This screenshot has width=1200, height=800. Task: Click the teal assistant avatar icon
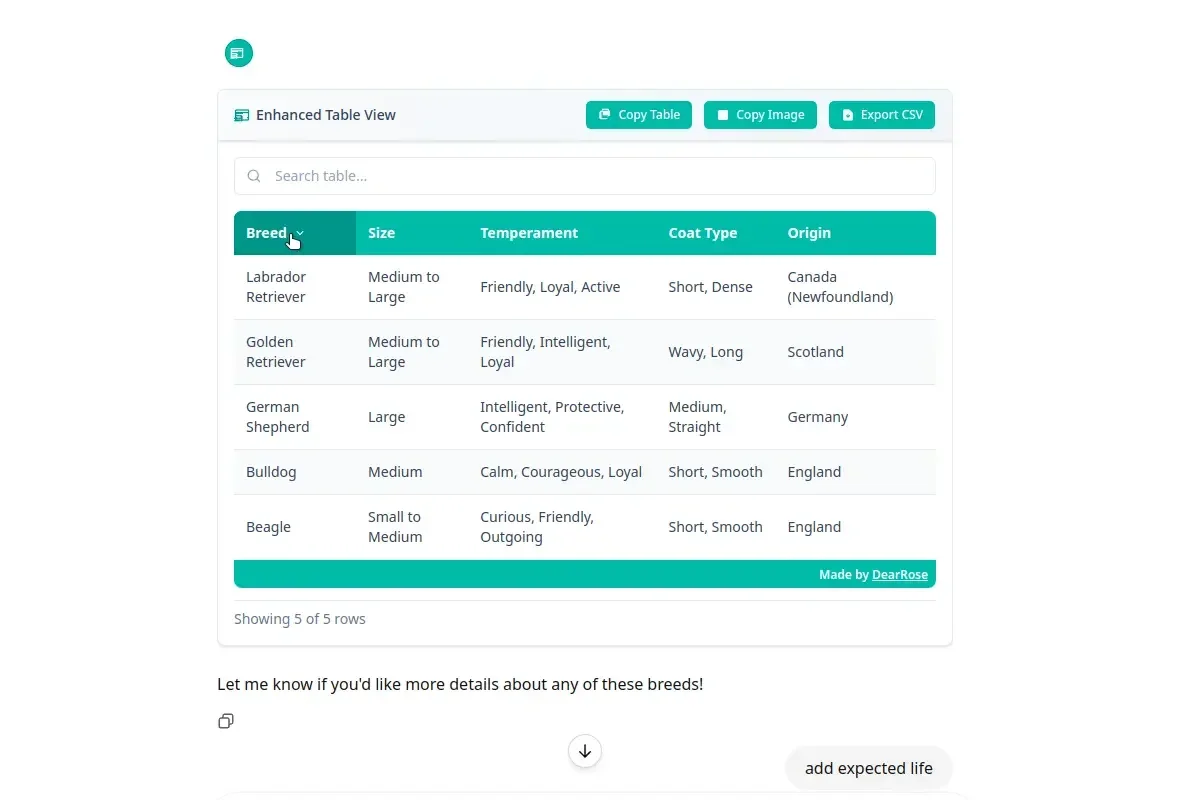pos(239,53)
